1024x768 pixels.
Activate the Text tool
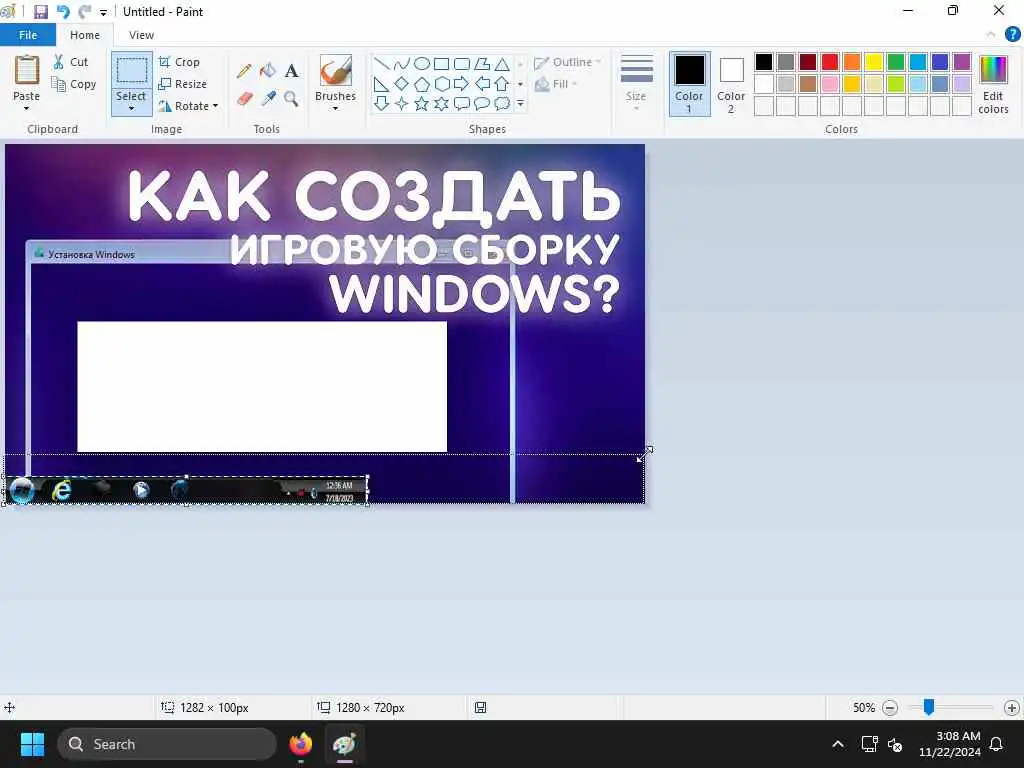(x=291, y=71)
